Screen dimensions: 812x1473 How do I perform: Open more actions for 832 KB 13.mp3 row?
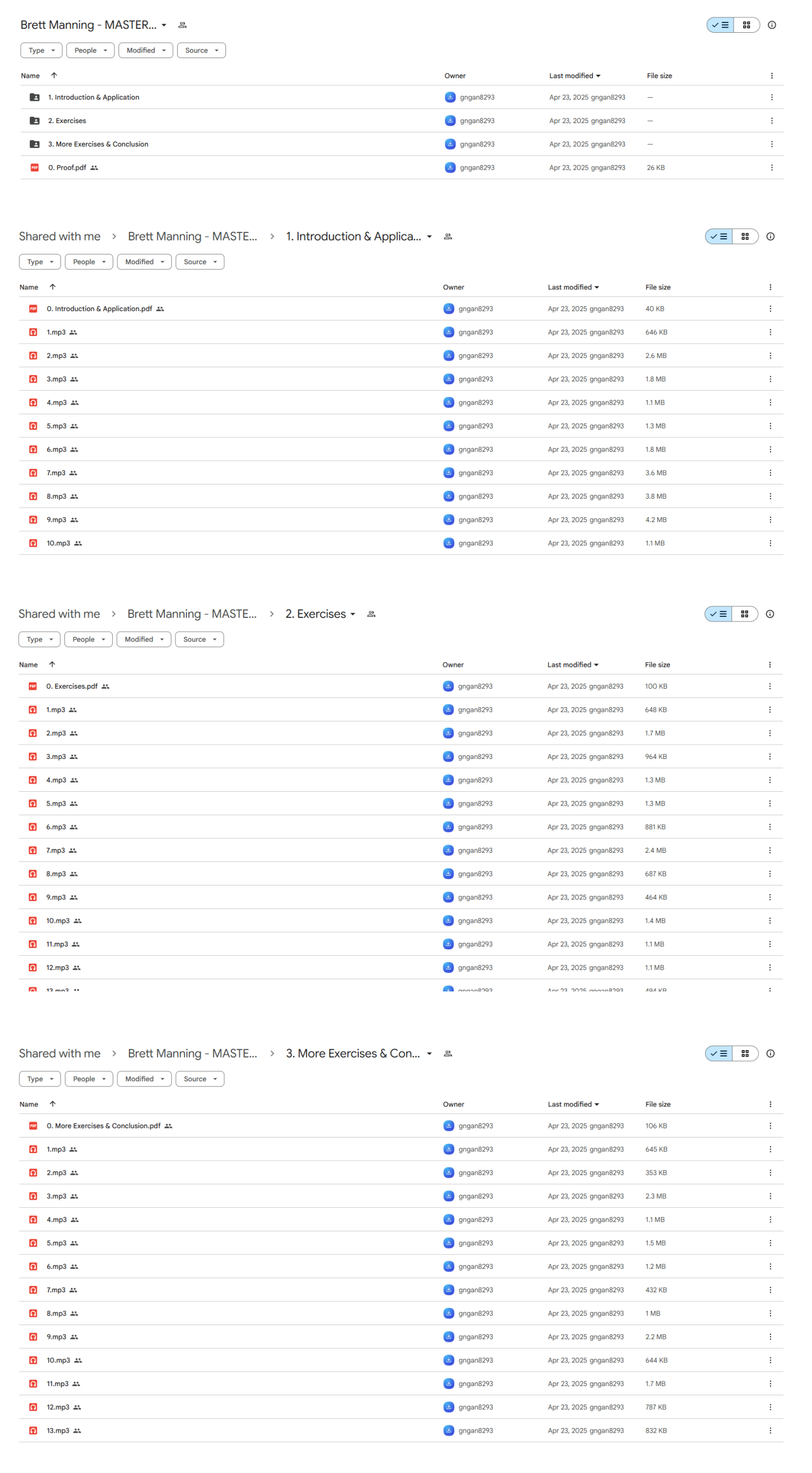pos(770,1431)
